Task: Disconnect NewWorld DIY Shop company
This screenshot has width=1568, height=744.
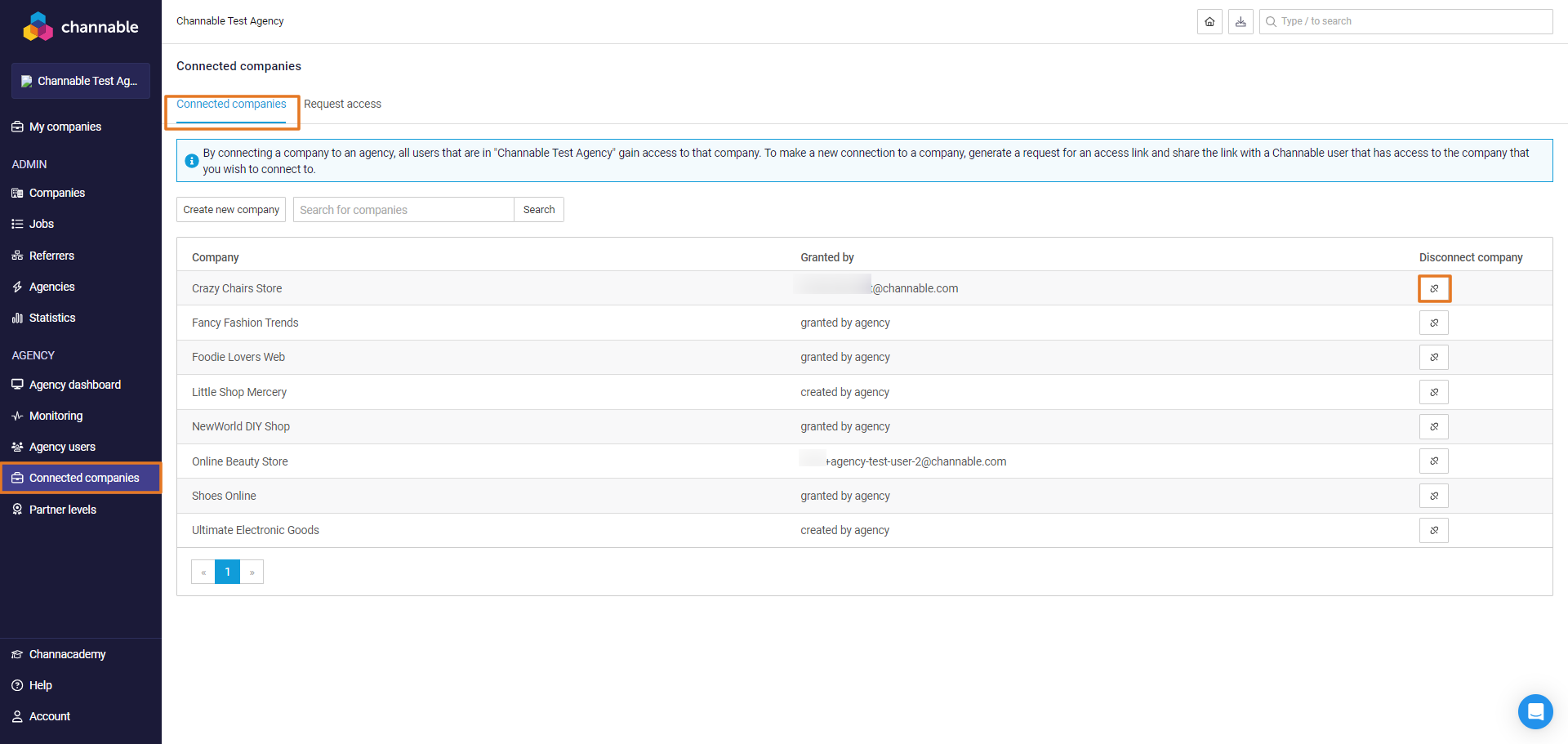Action: coord(1434,426)
